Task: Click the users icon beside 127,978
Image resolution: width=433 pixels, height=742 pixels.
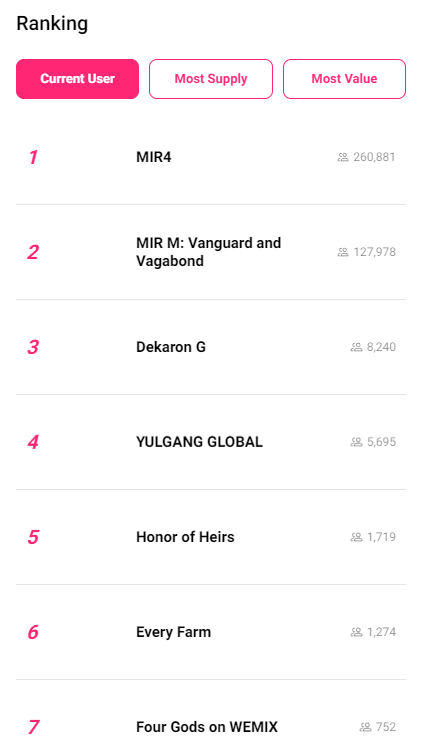Action: 343,252
